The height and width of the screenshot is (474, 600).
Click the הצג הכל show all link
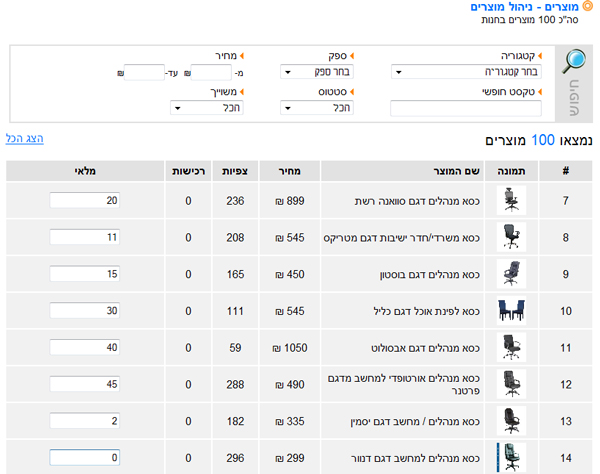pyautogui.click(x=25, y=138)
